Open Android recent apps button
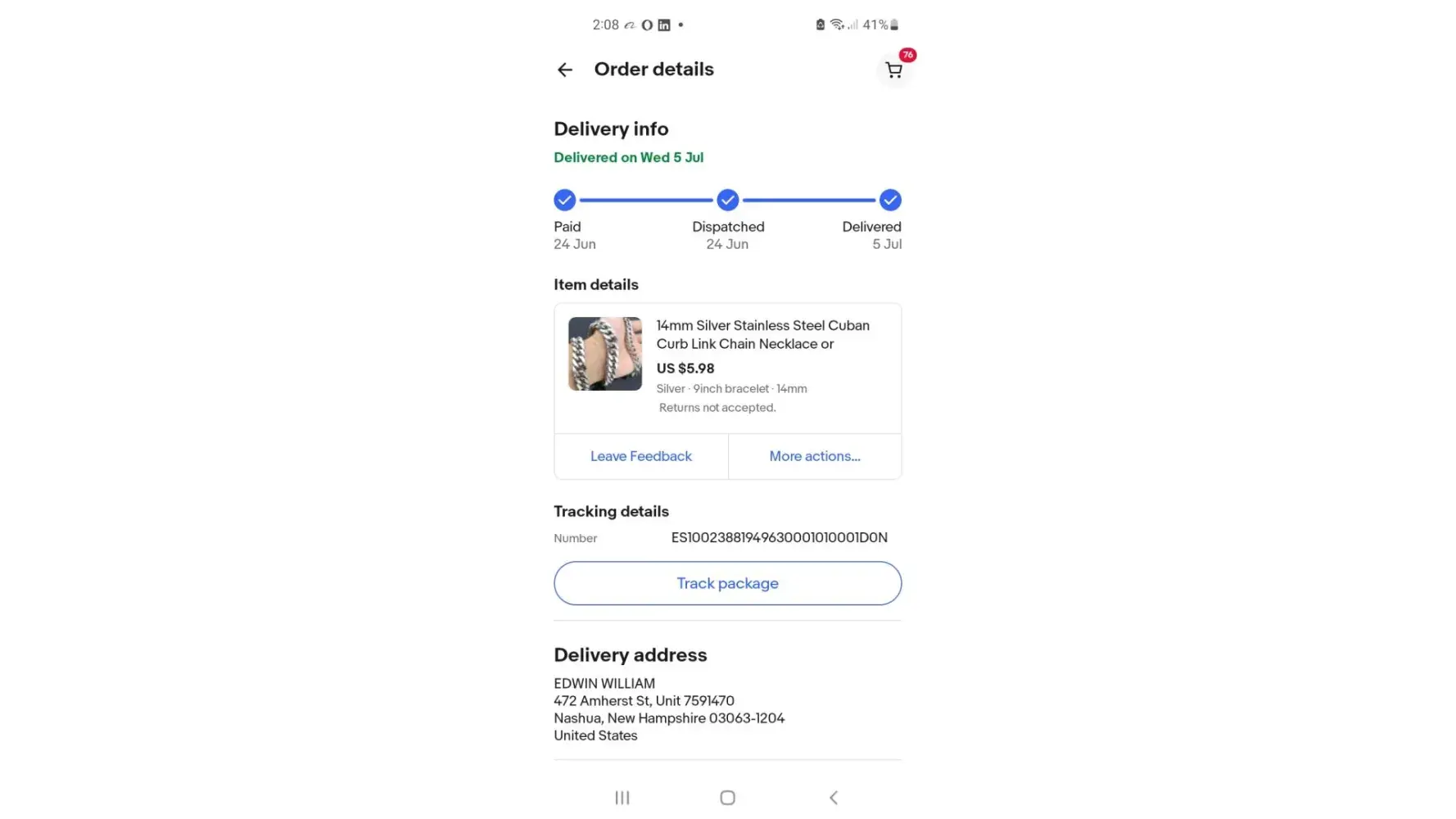 point(622,798)
